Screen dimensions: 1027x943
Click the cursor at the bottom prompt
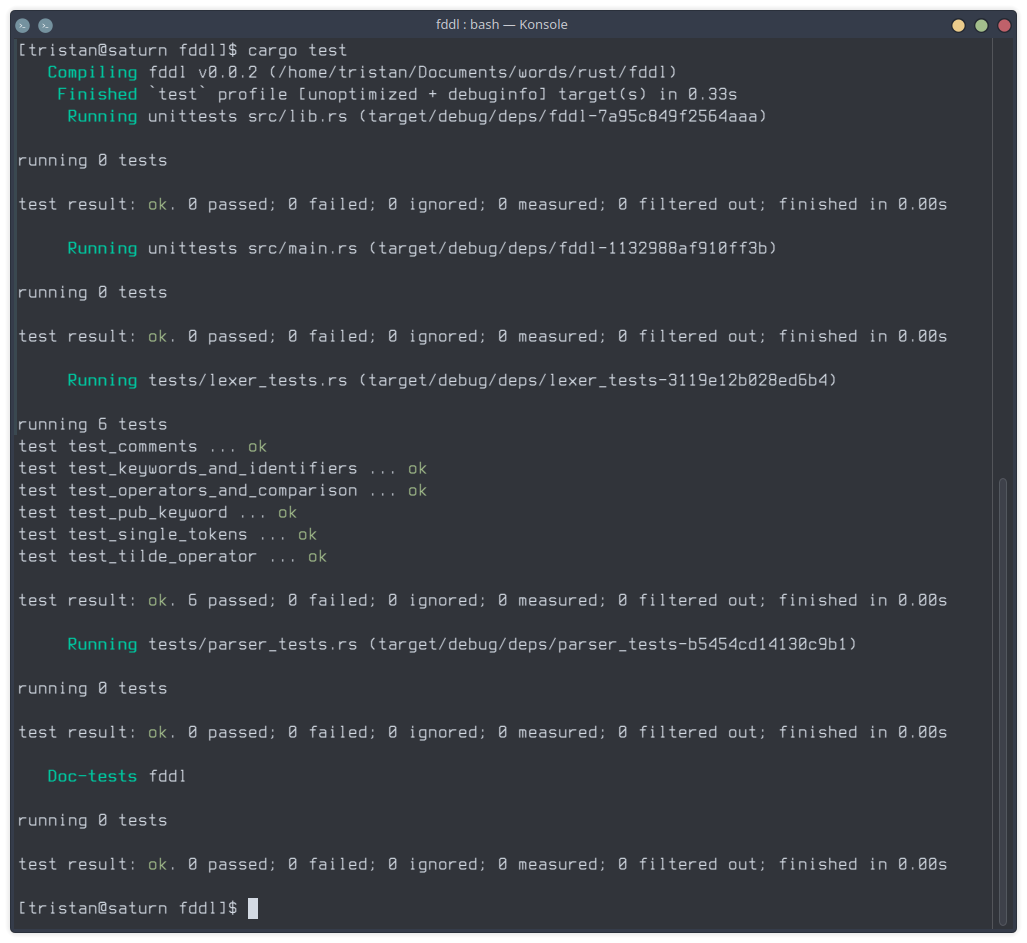253,908
